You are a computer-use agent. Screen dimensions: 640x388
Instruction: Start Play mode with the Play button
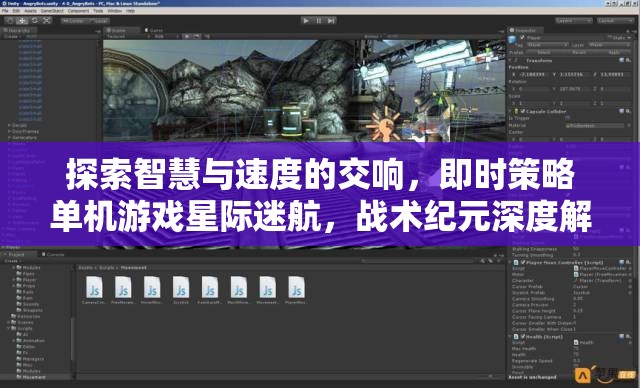tap(306, 20)
